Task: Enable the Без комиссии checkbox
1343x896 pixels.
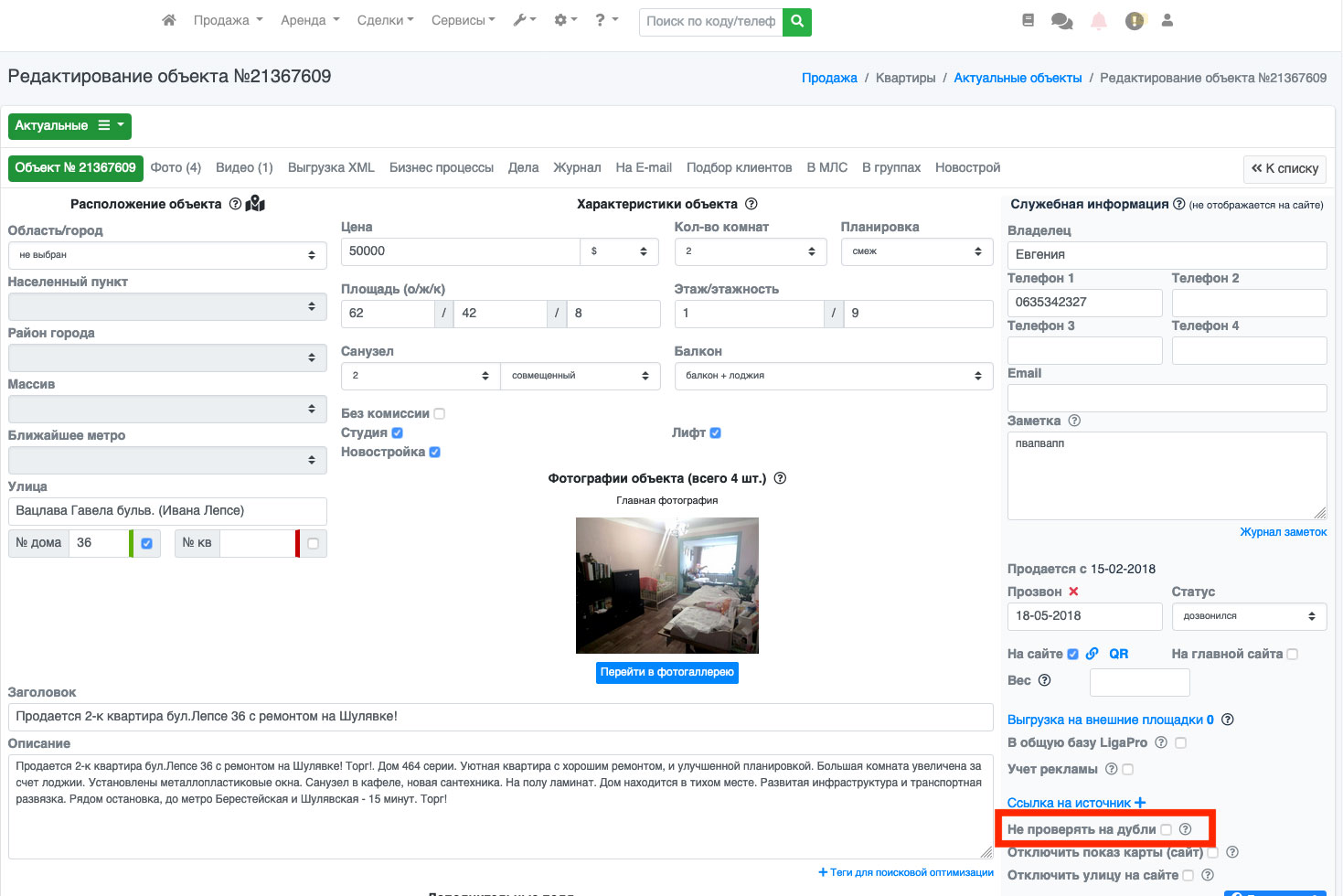Action: click(x=440, y=413)
